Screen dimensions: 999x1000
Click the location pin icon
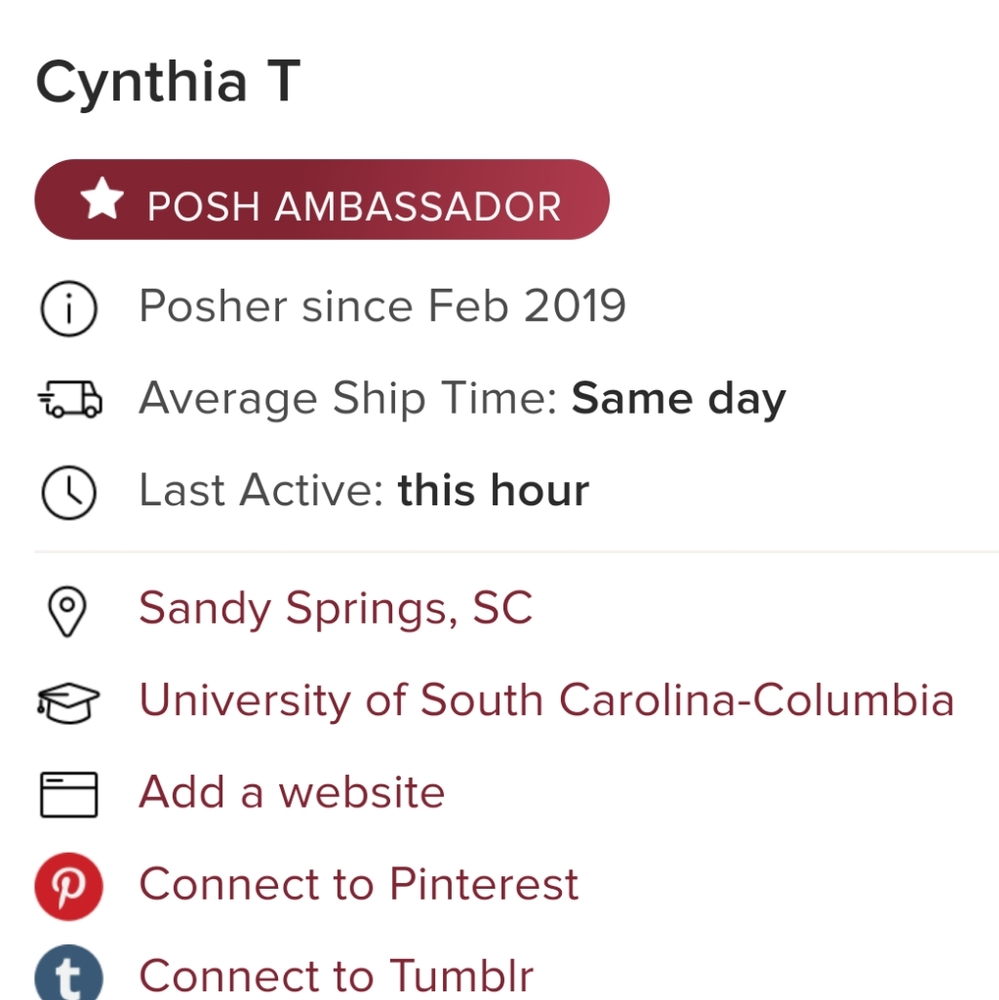(68, 611)
